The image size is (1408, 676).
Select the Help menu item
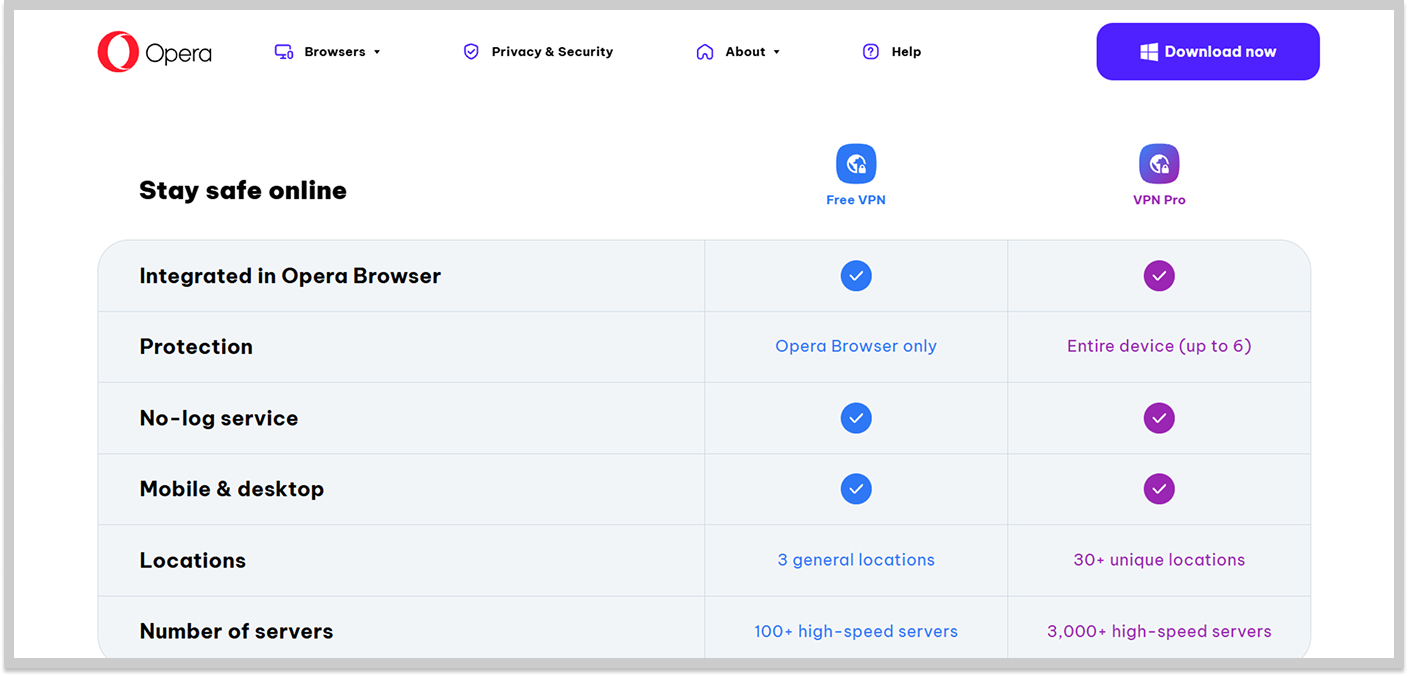pos(905,51)
